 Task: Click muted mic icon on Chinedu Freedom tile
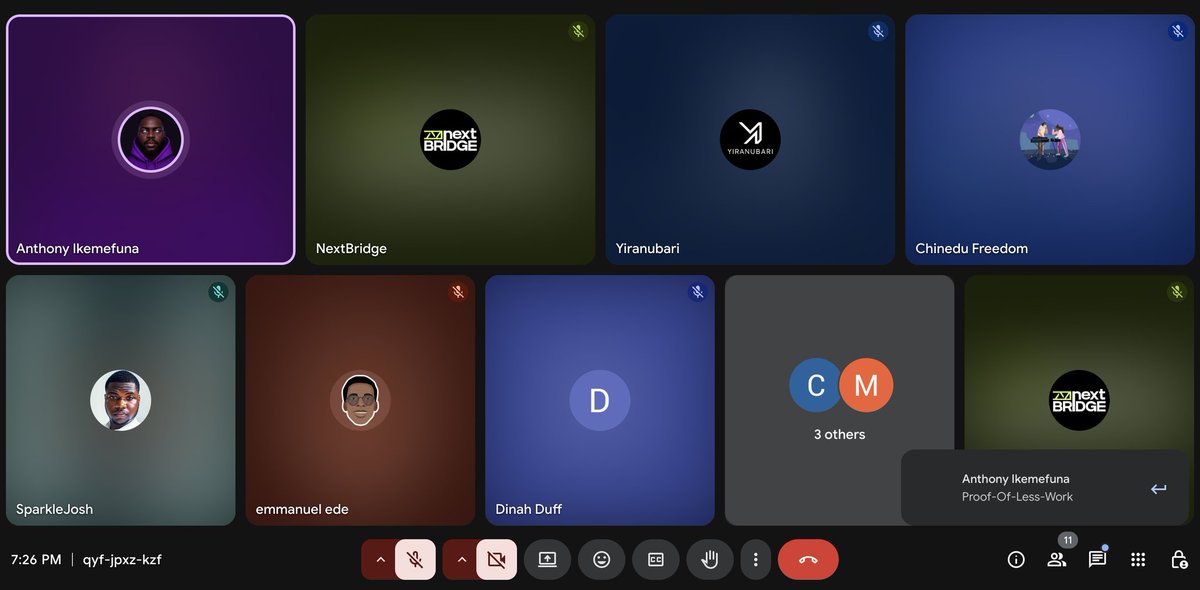point(1177,32)
